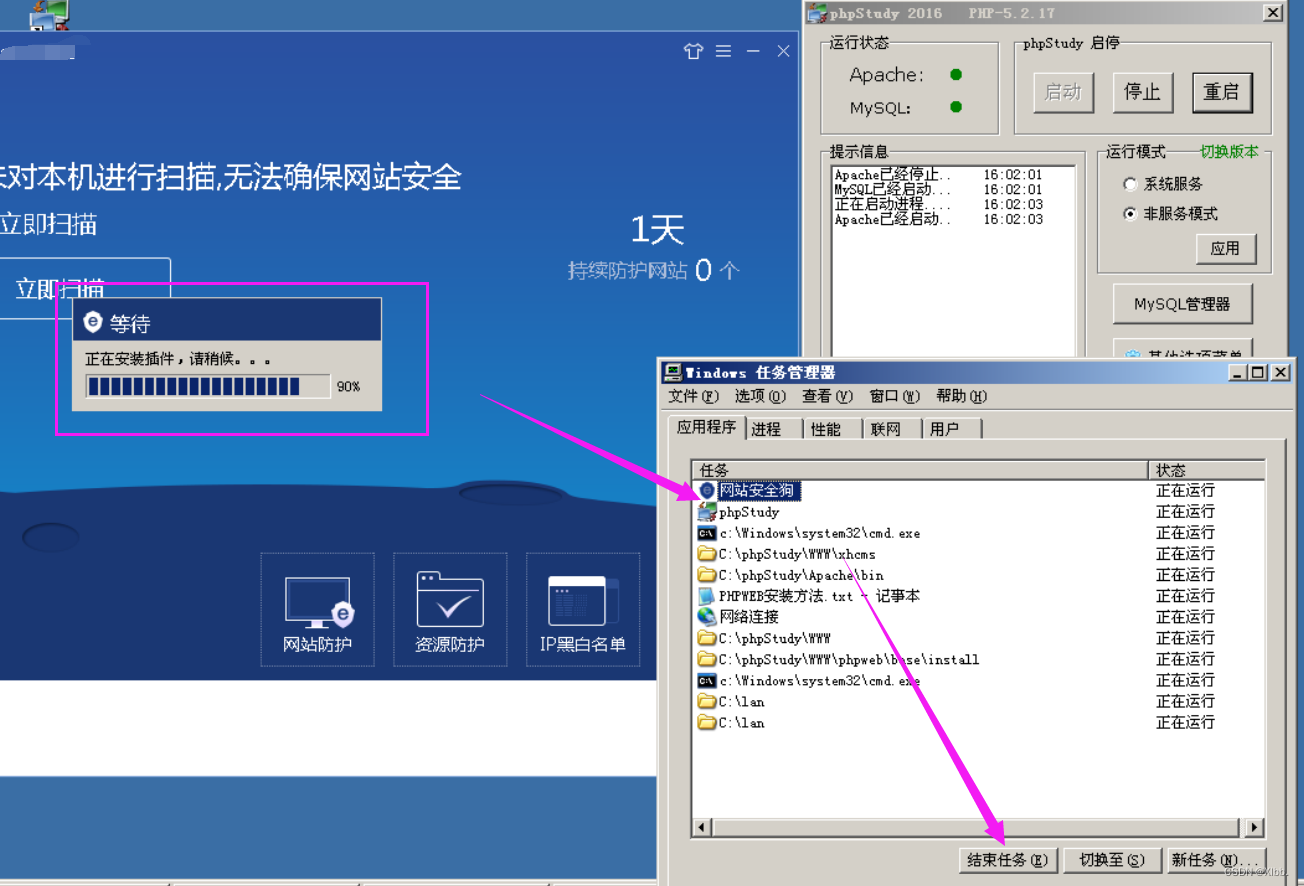The height and width of the screenshot is (886, 1304).
Task: Click the notepad icon of PHPWEB安装方法.txt
Action: [x=707, y=596]
